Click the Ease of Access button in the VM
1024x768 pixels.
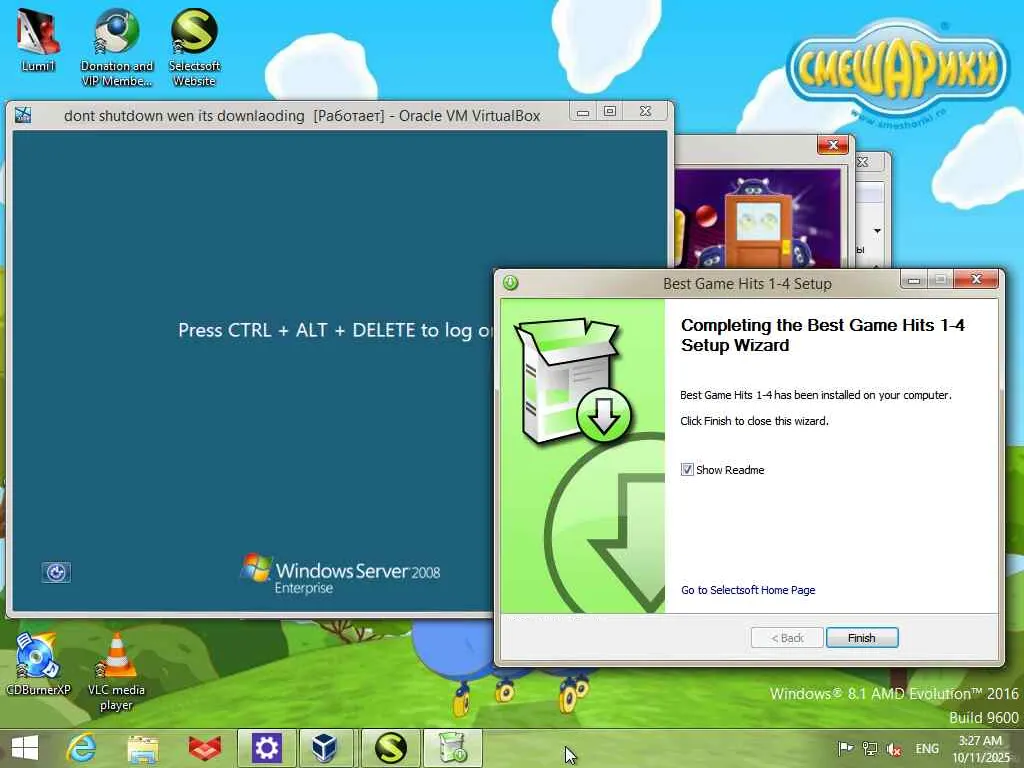[x=56, y=572]
